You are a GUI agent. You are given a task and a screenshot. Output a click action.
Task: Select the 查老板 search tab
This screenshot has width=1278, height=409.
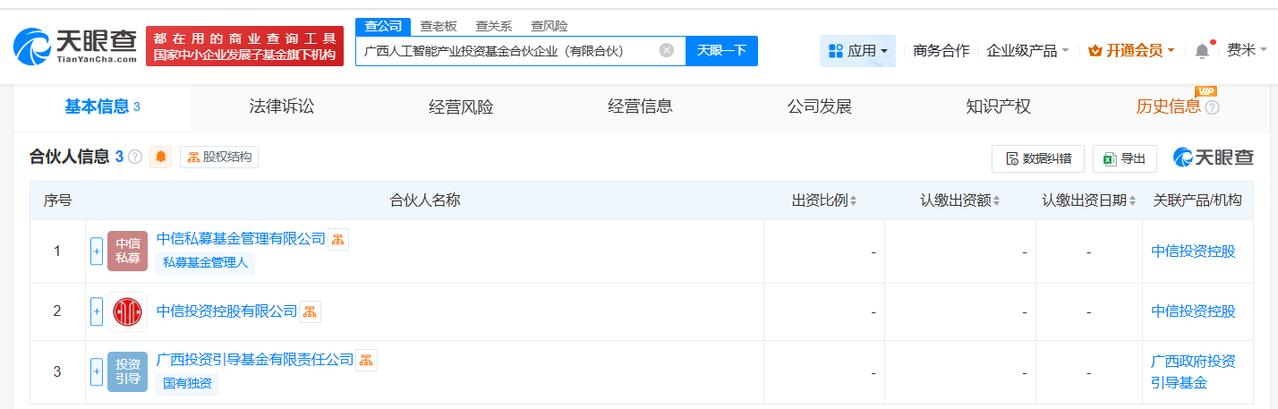[x=438, y=26]
